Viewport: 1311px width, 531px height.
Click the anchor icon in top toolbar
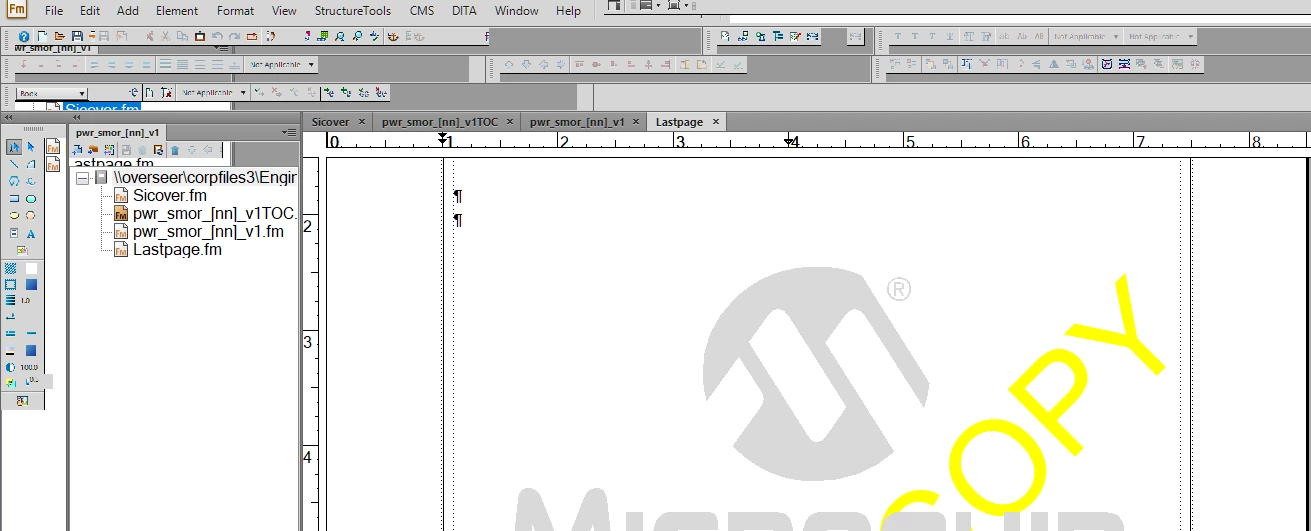click(x=393, y=36)
